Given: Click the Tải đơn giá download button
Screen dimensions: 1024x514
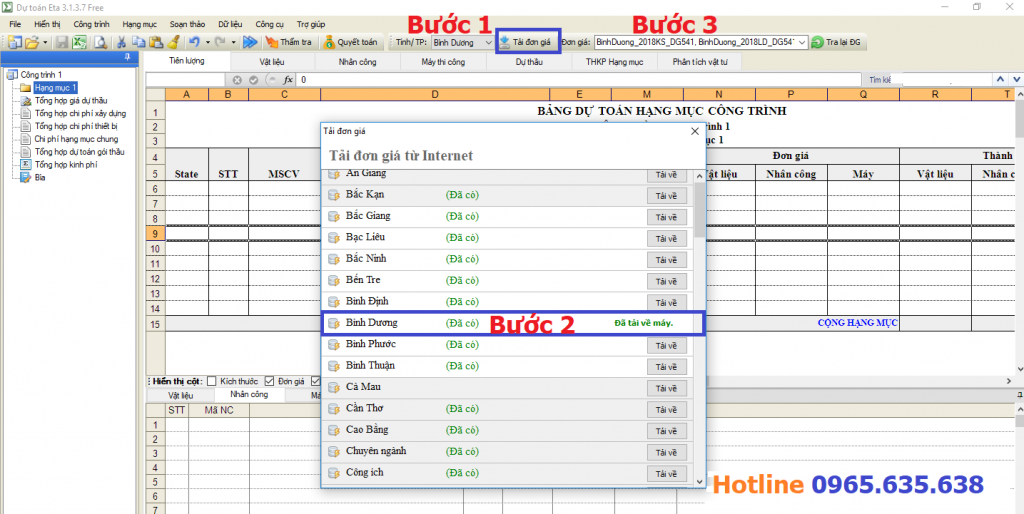Looking at the screenshot, I should tap(526, 42).
